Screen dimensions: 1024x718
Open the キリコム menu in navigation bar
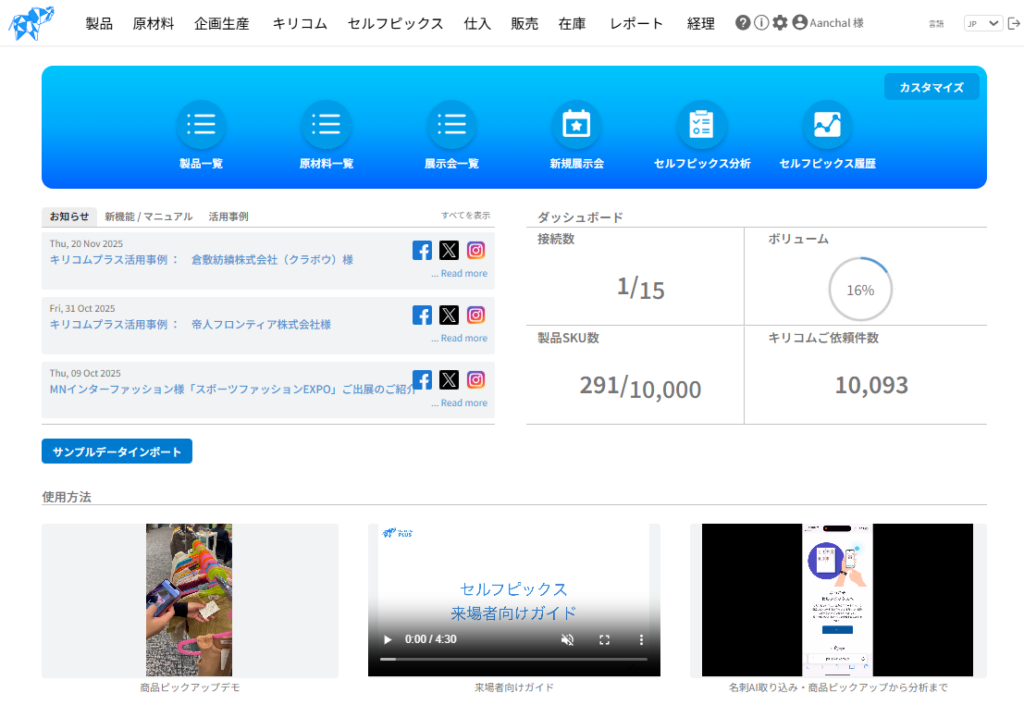[x=299, y=23]
